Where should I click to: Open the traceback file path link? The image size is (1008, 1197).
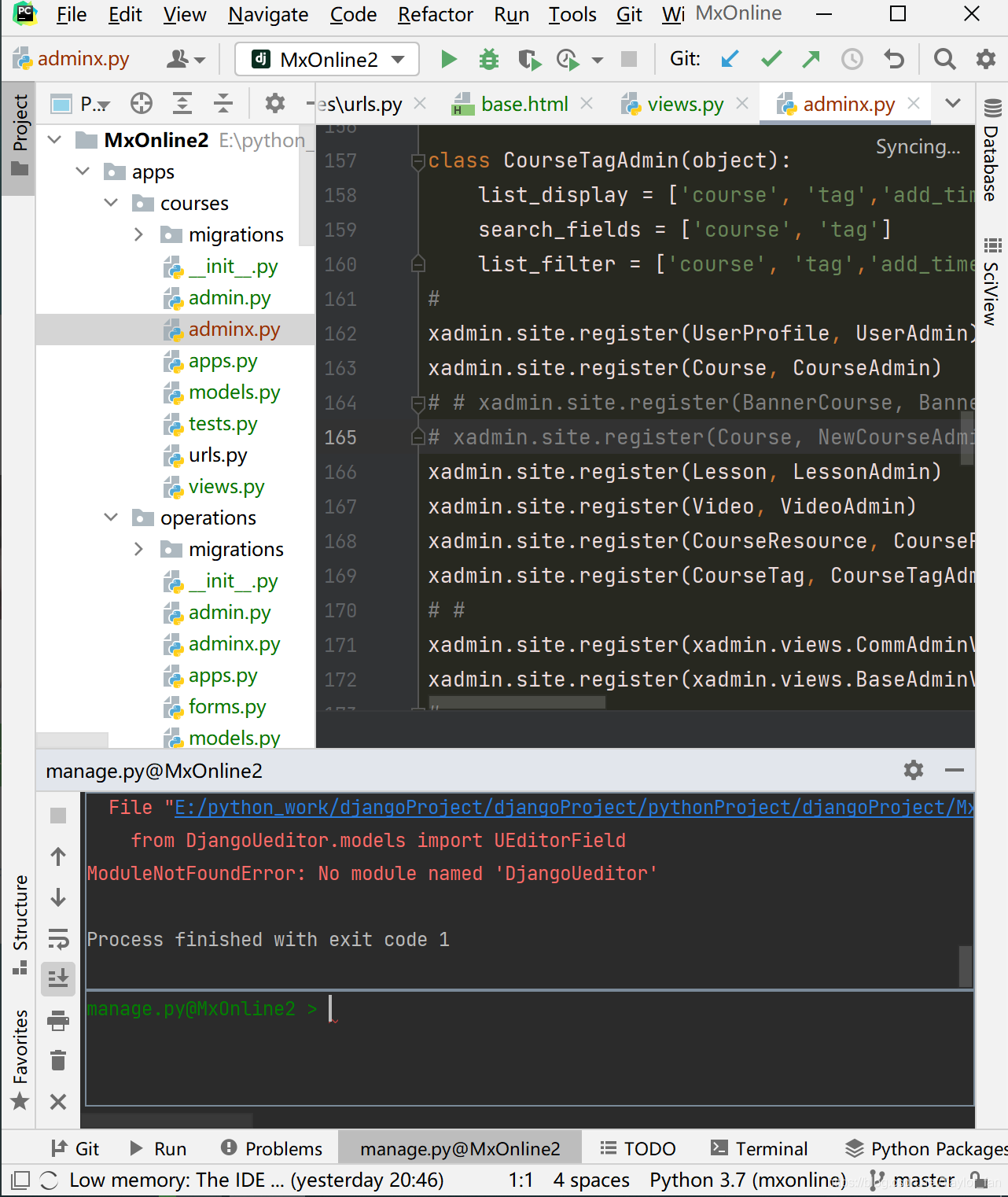click(574, 808)
